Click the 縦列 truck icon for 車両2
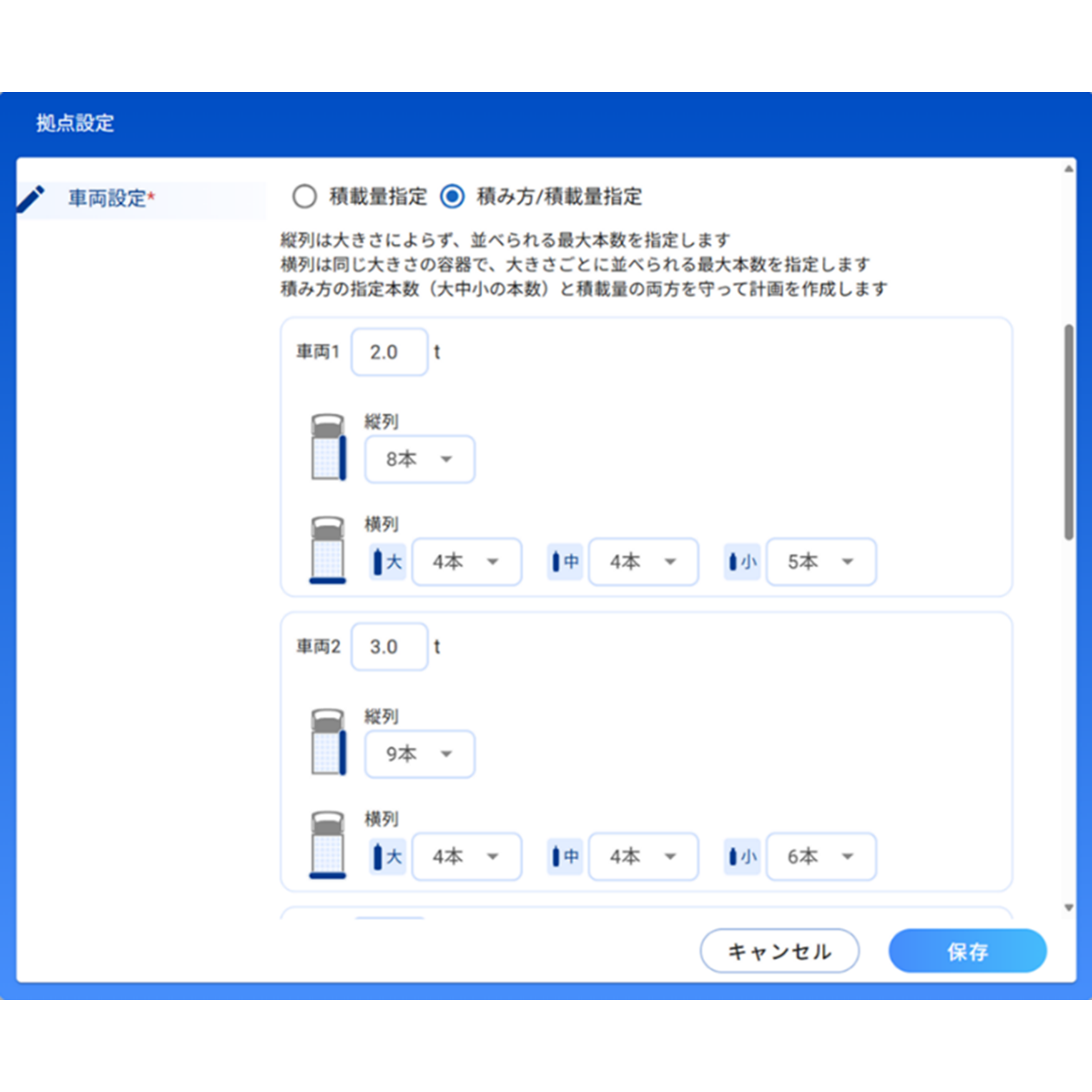1092x1092 pixels. point(328,742)
